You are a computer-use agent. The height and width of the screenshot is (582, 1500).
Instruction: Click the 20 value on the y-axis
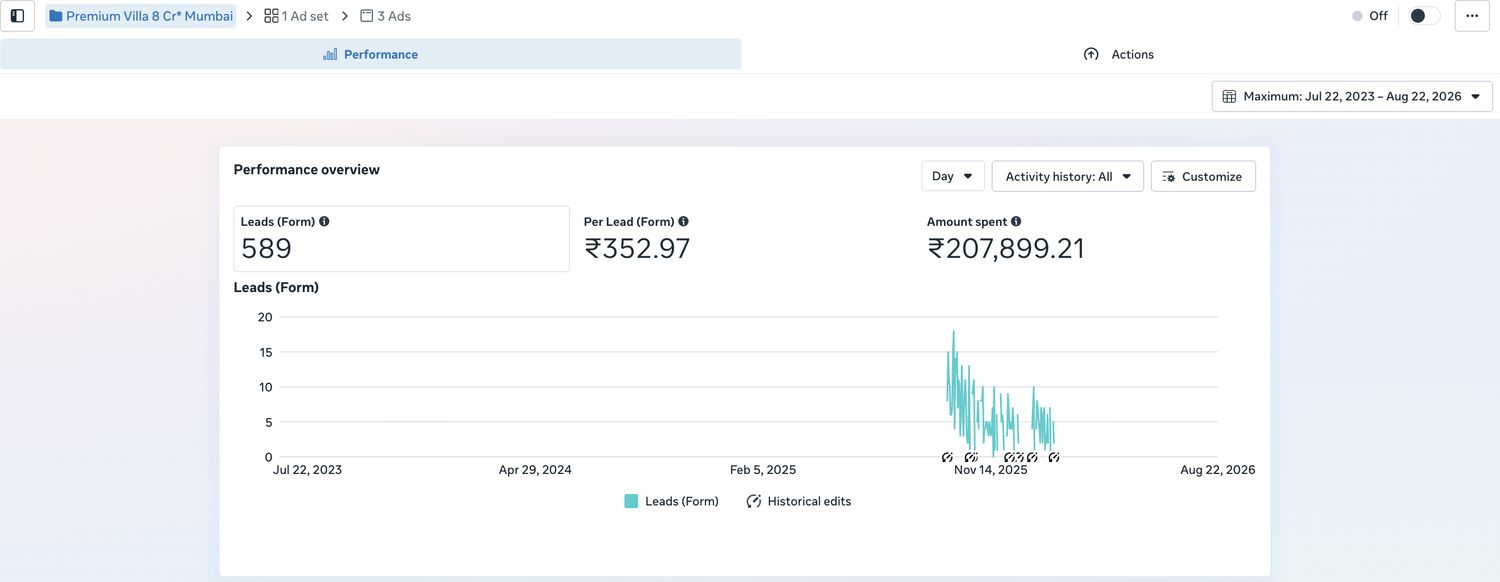pyautogui.click(x=265, y=317)
